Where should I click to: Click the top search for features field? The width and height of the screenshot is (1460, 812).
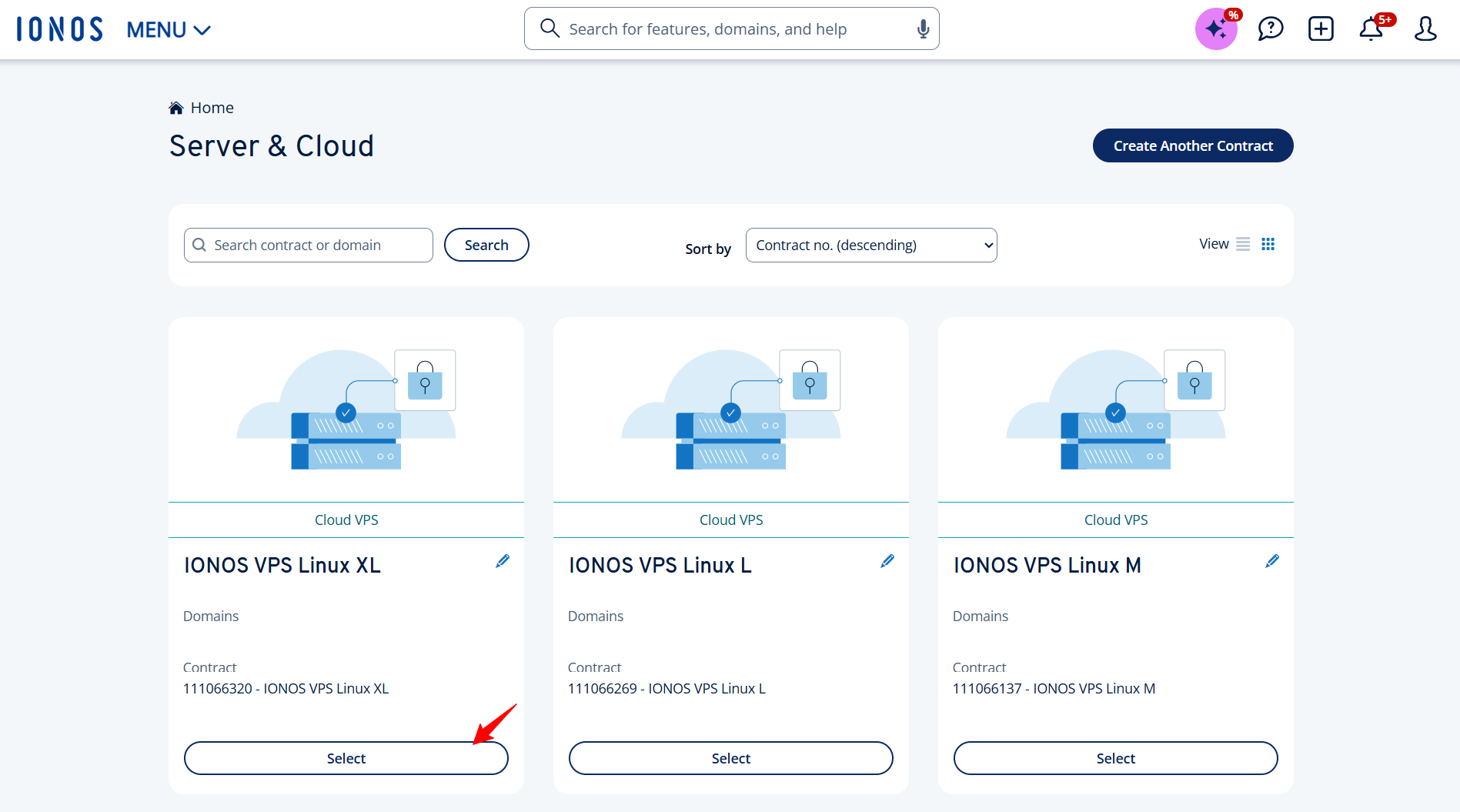(x=731, y=28)
